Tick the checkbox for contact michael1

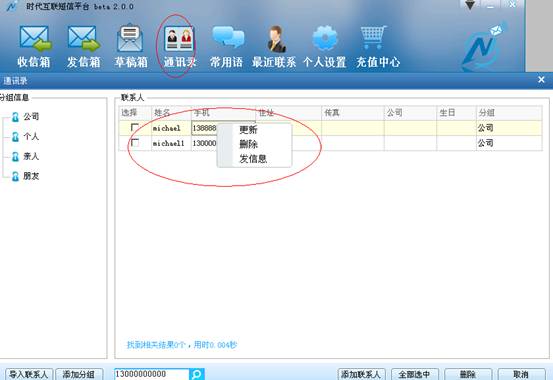click(135, 143)
